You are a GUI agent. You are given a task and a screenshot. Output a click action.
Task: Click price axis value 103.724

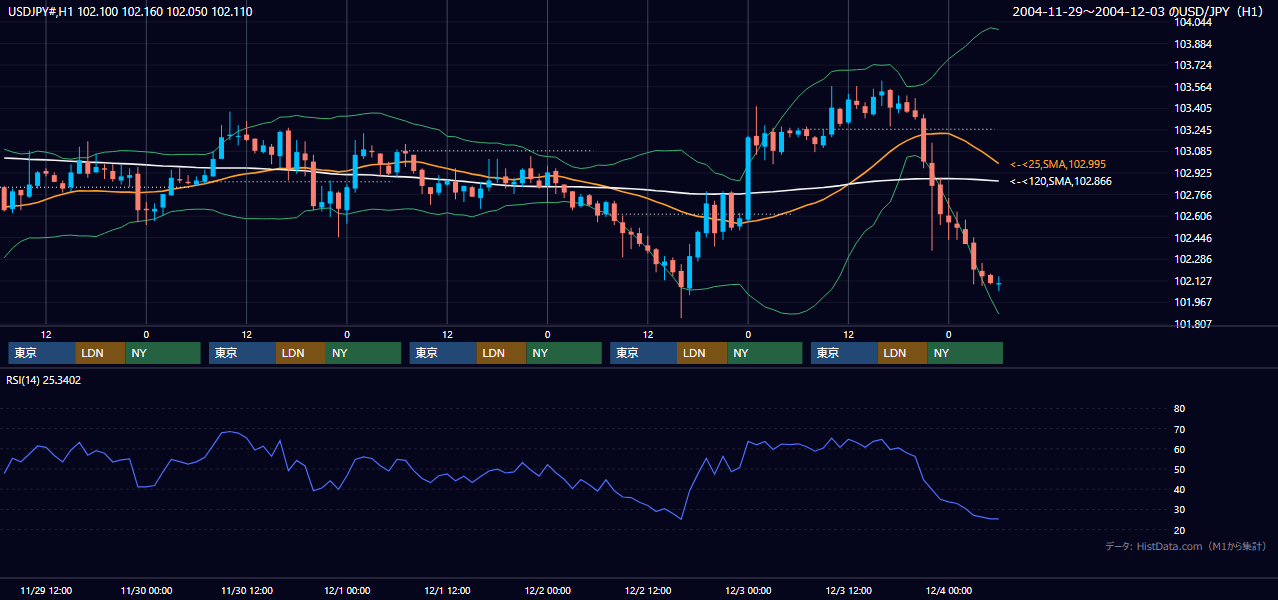[1193, 65]
